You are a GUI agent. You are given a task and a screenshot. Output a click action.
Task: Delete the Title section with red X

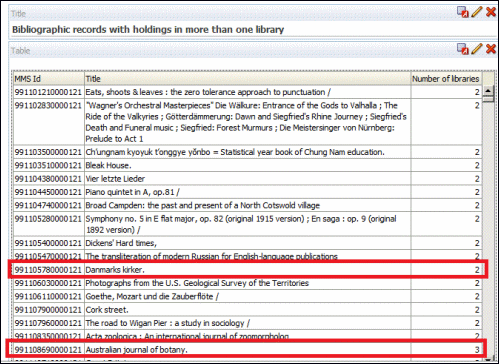click(x=491, y=12)
